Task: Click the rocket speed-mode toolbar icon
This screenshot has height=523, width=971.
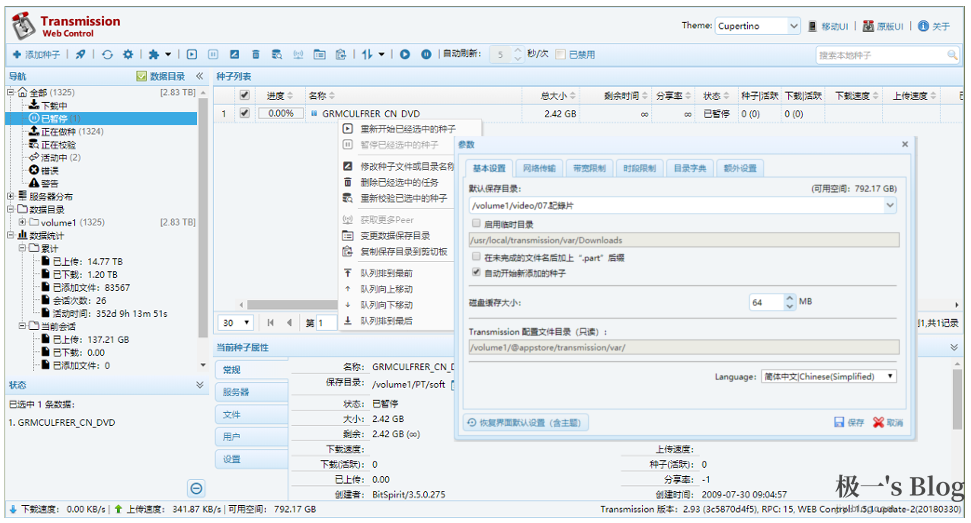Action: (x=81, y=54)
